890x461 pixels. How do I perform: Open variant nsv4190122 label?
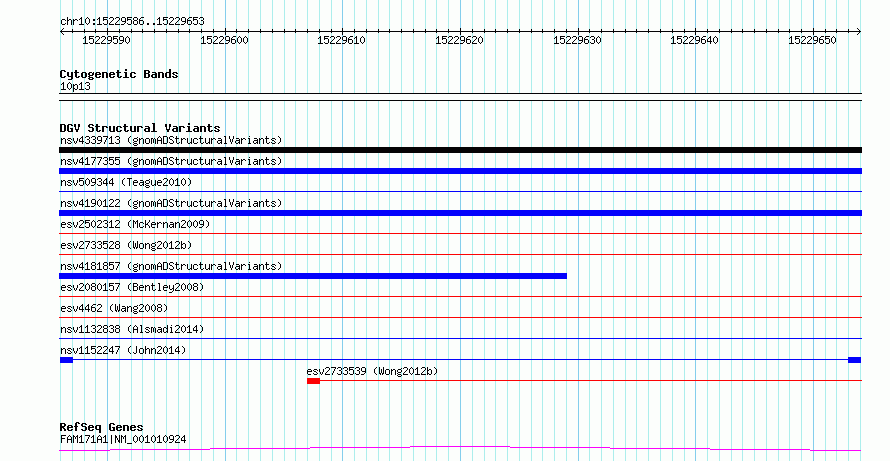pyautogui.click(x=171, y=203)
